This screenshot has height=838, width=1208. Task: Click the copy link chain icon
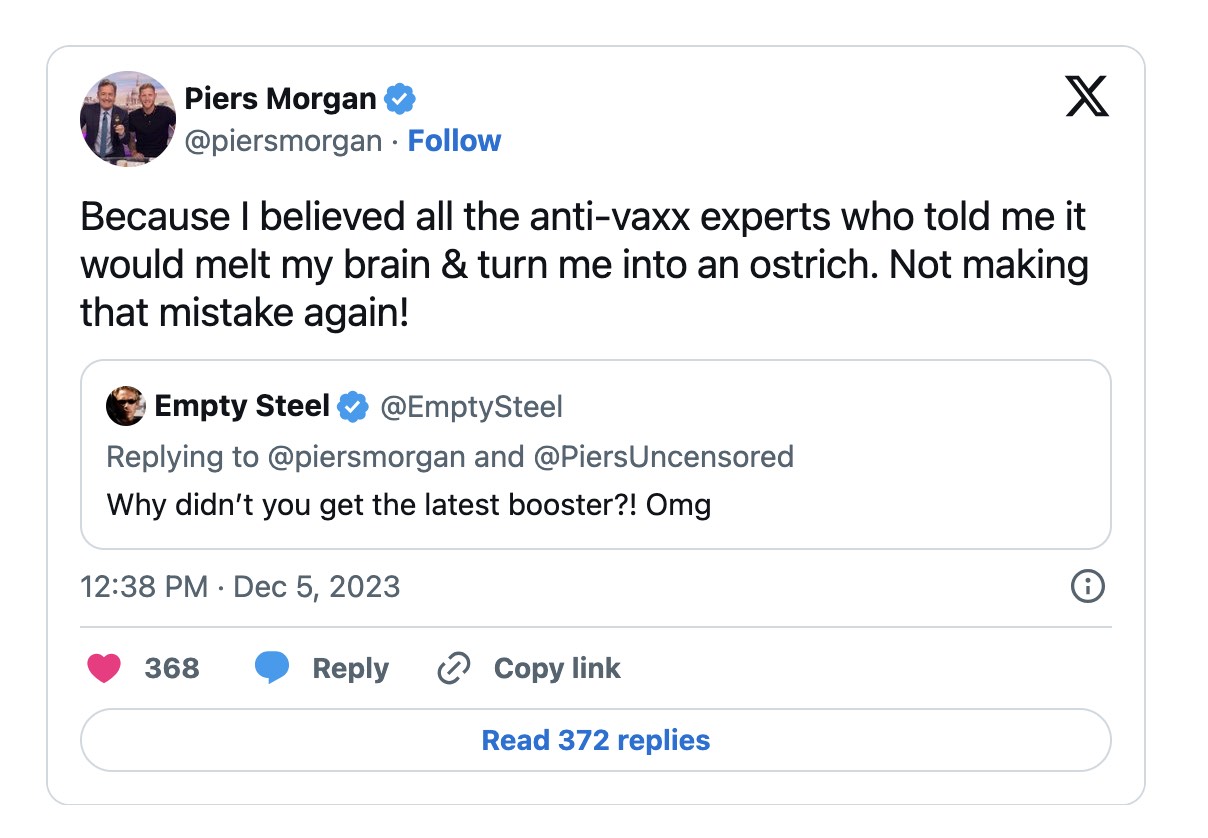pyautogui.click(x=455, y=668)
